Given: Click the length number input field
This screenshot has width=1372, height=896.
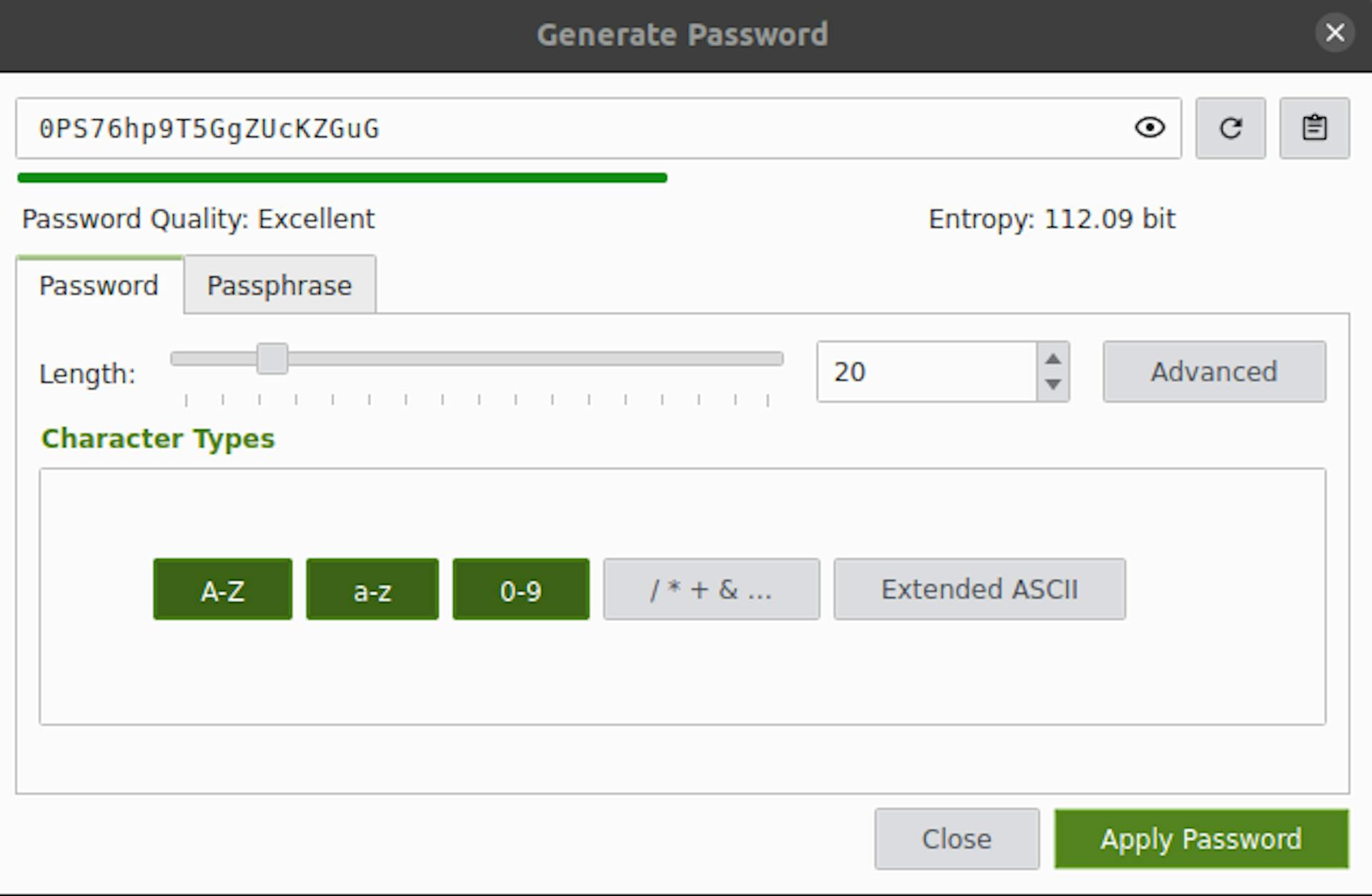Looking at the screenshot, I should point(930,372).
